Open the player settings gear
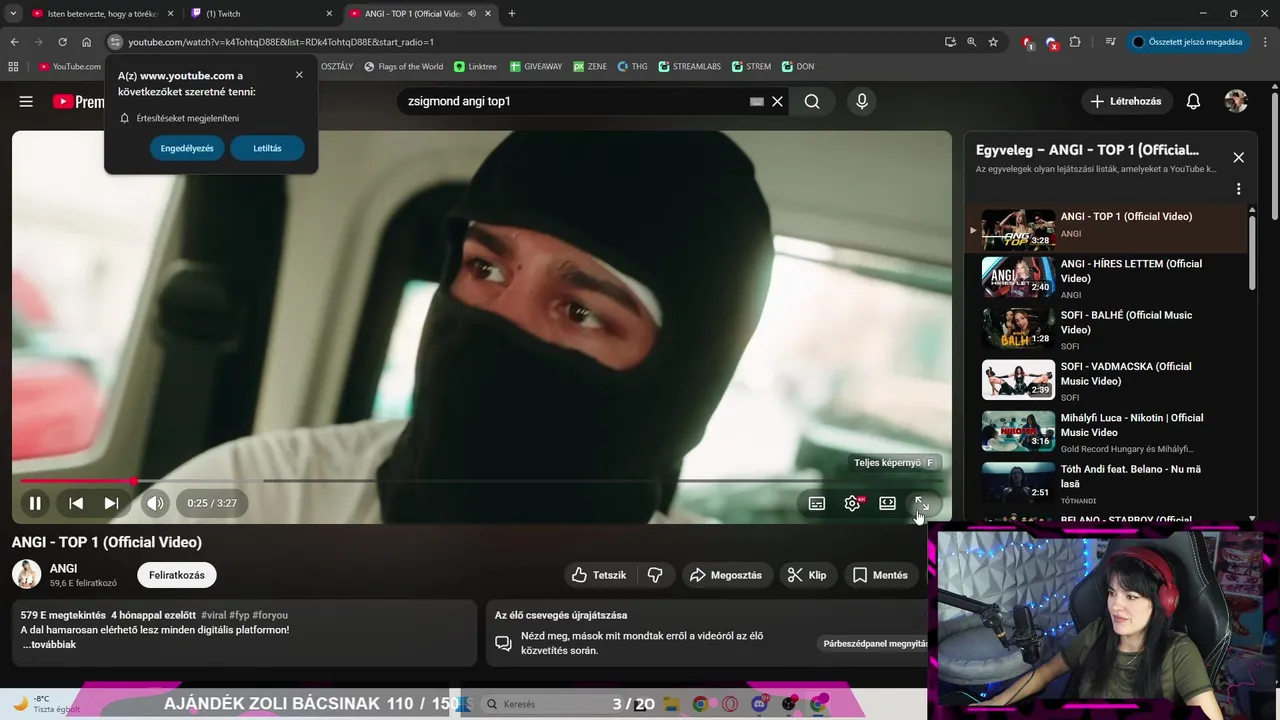Screen dimensions: 1280x720 (852, 503)
